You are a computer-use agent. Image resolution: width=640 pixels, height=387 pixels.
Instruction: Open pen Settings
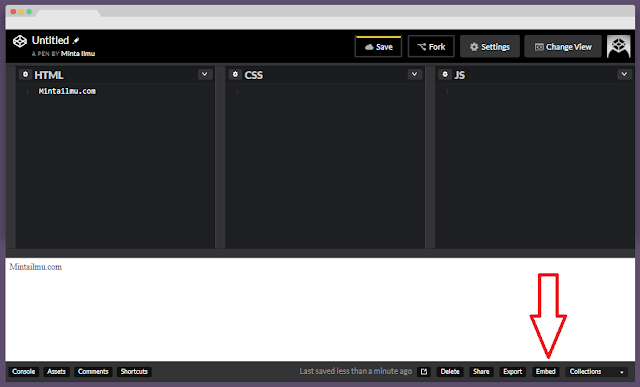point(490,47)
